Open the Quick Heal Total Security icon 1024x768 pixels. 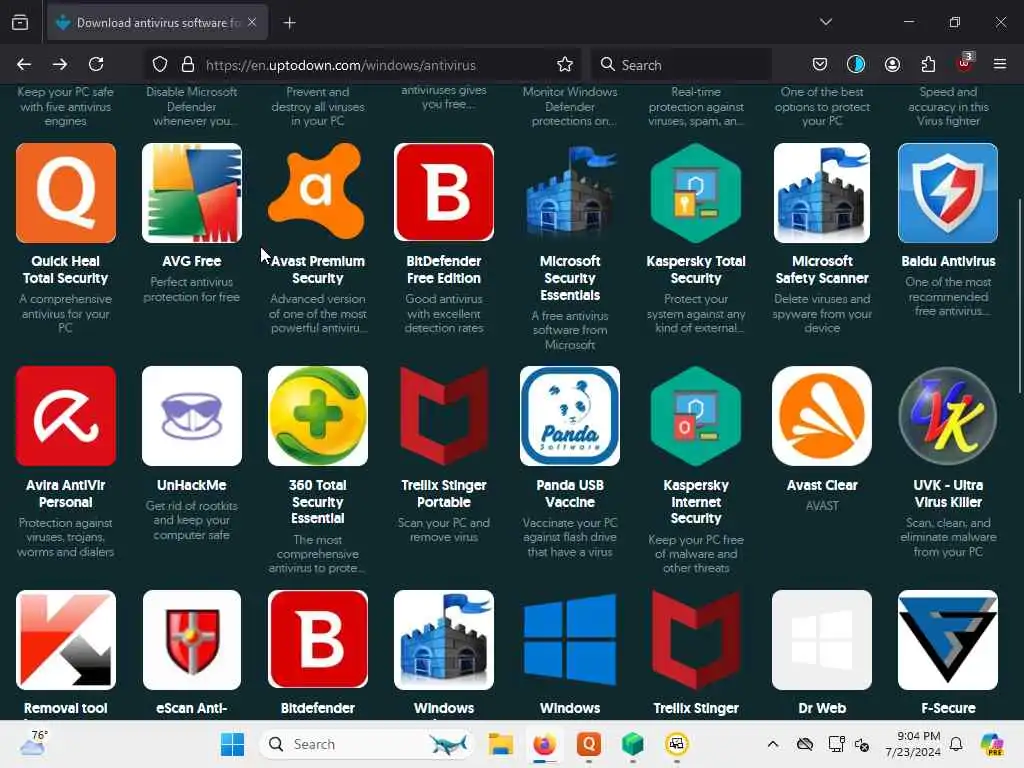click(66, 193)
